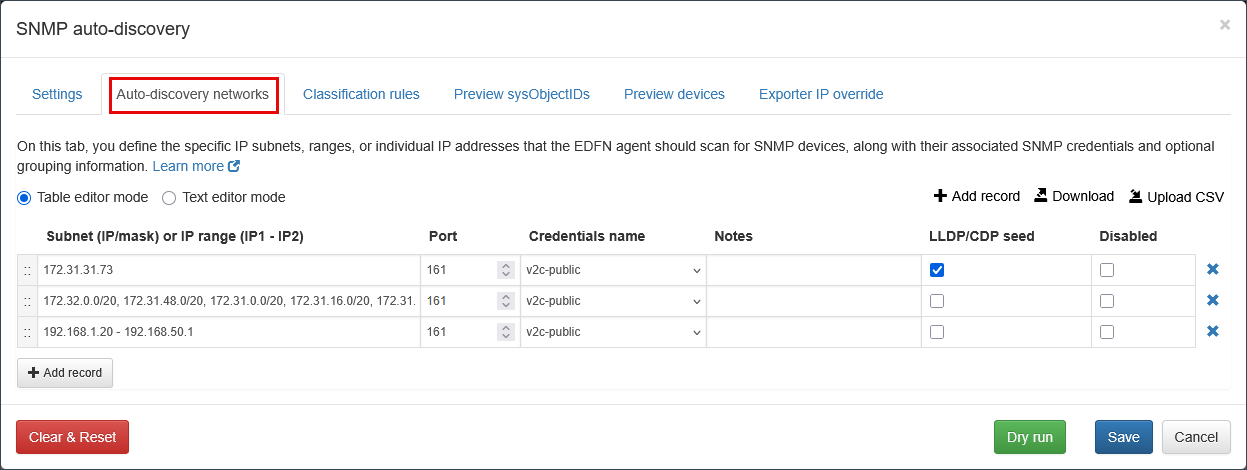The height and width of the screenshot is (470, 1247).
Task: Click the port stepper on the first row
Action: pyautogui.click(x=506, y=270)
